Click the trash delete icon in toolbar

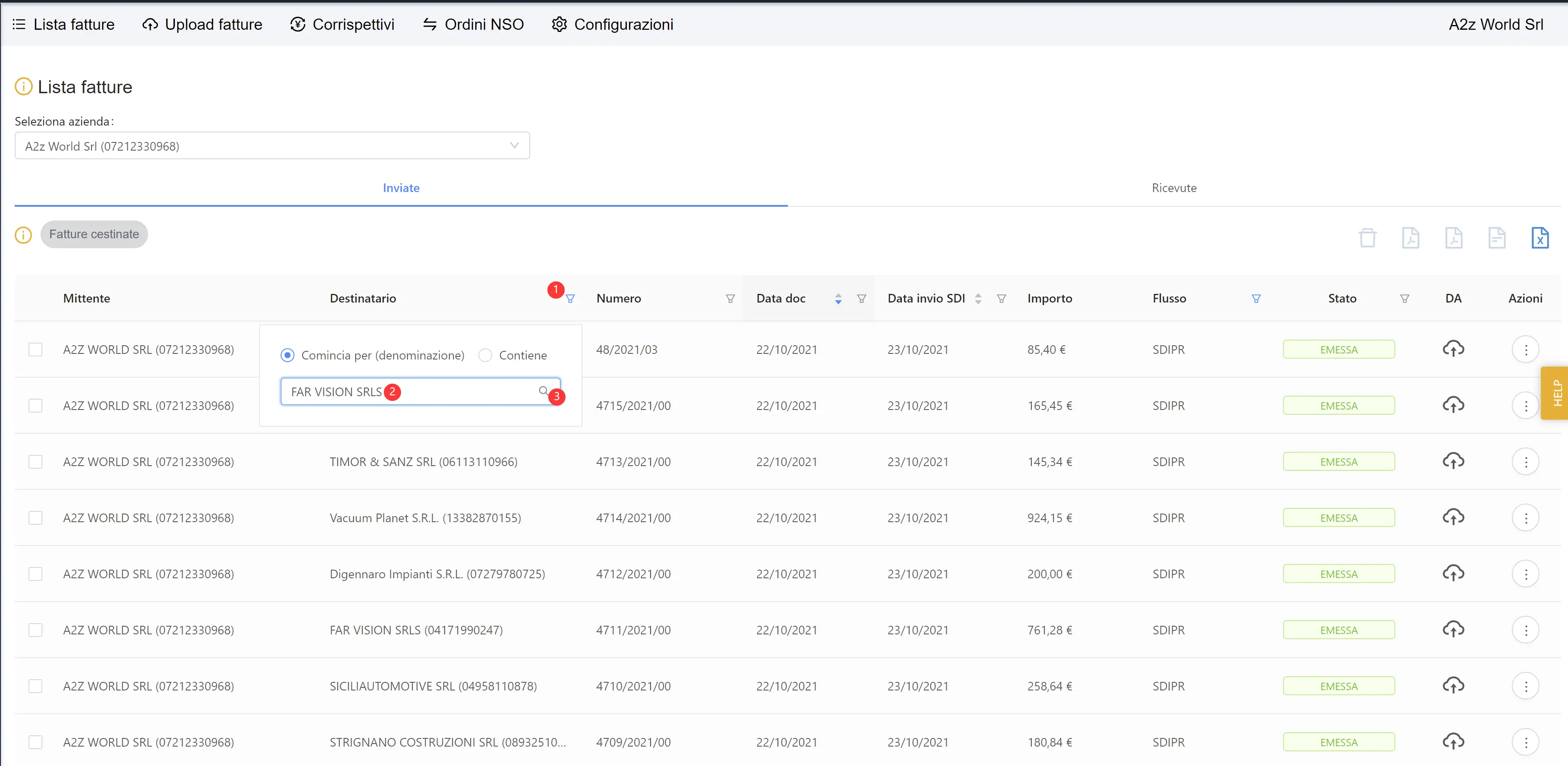tap(1367, 238)
